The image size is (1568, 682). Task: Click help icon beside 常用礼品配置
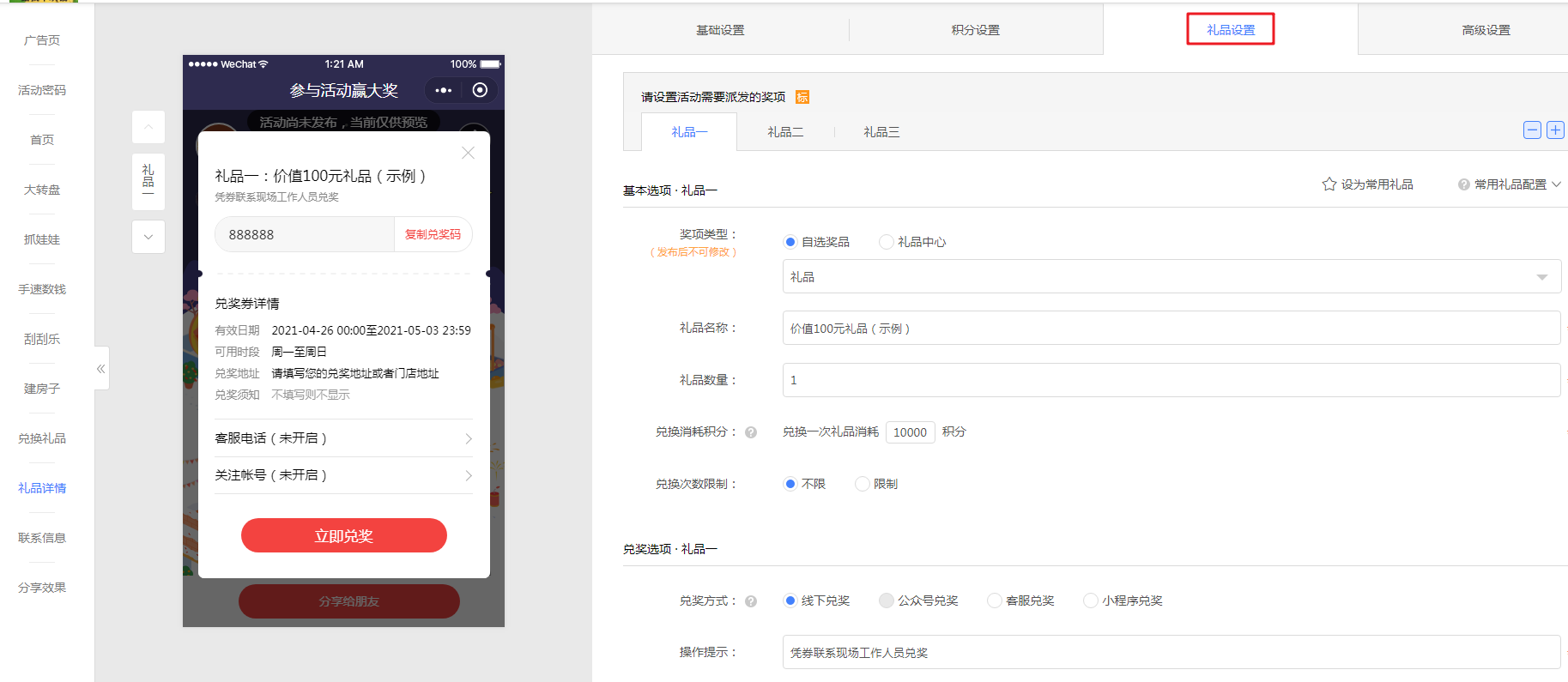pyautogui.click(x=1464, y=184)
